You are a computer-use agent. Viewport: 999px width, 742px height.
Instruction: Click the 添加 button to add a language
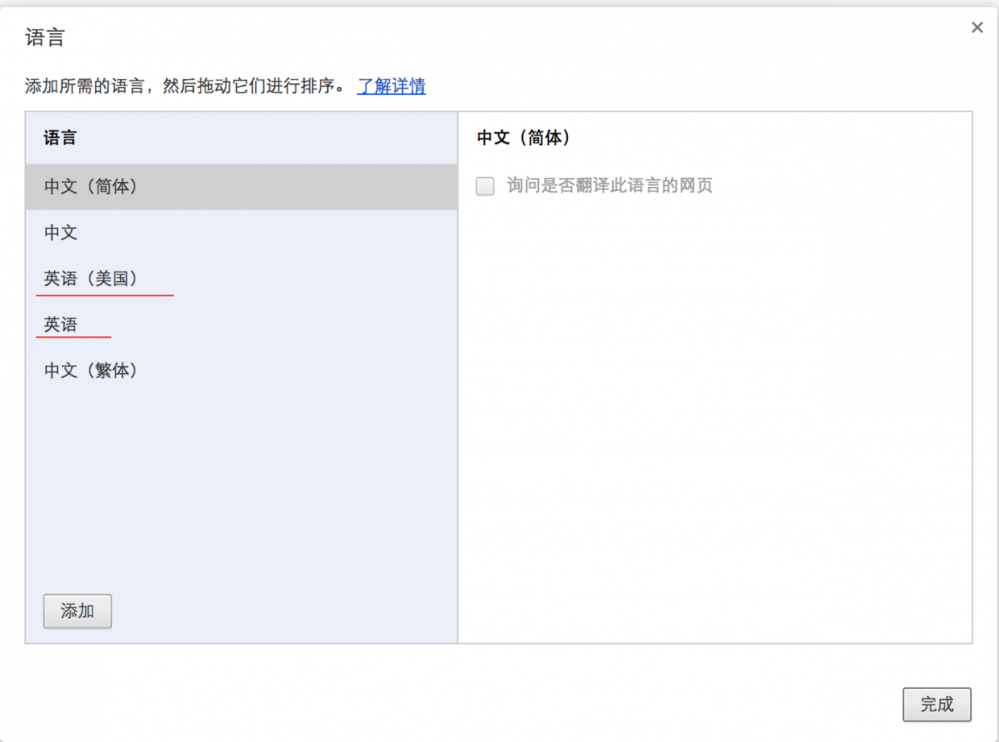point(77,611)
